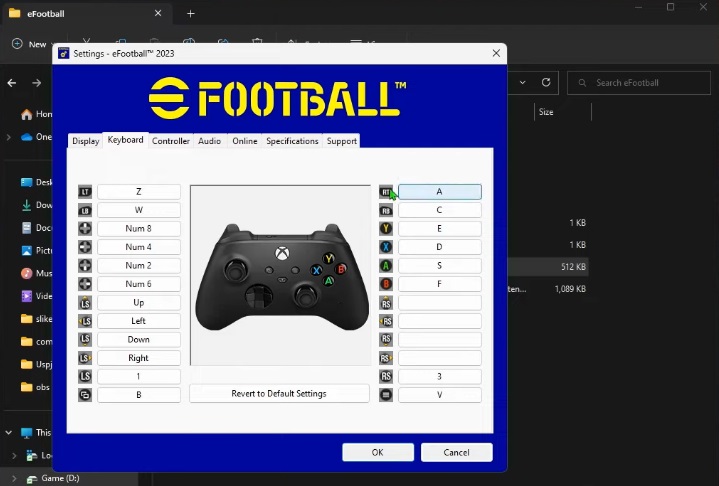Click the RS press icon beside 3
Viewport: 719px width, 486px height.
pyautogui.click(x=386, y=376)
